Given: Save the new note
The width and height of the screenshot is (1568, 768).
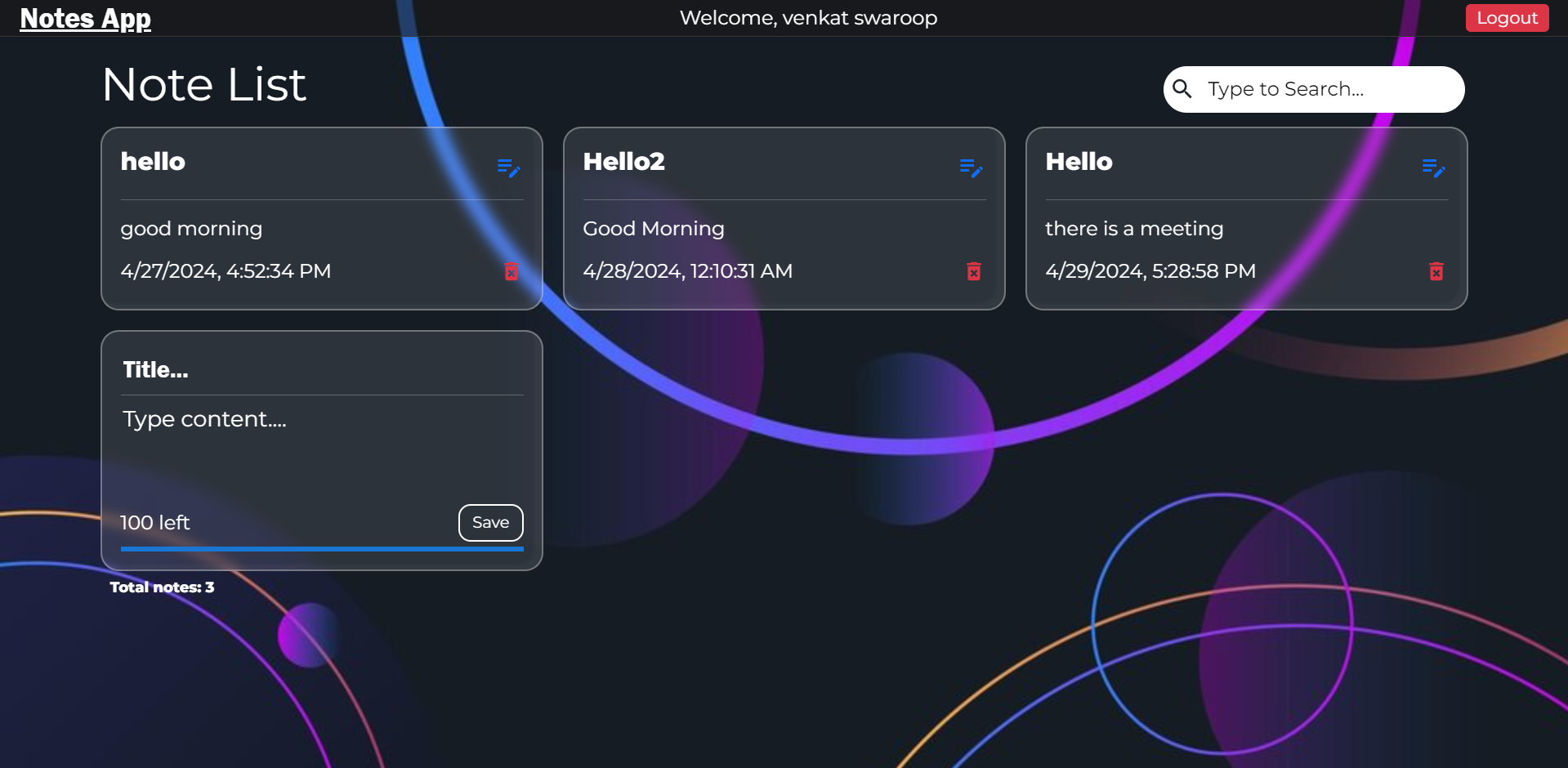Looking at the screenshot, I should click(491, 523).
